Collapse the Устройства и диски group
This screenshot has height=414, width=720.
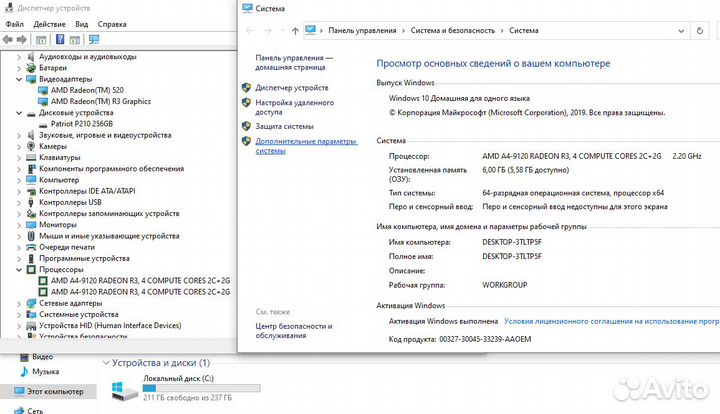106,363
